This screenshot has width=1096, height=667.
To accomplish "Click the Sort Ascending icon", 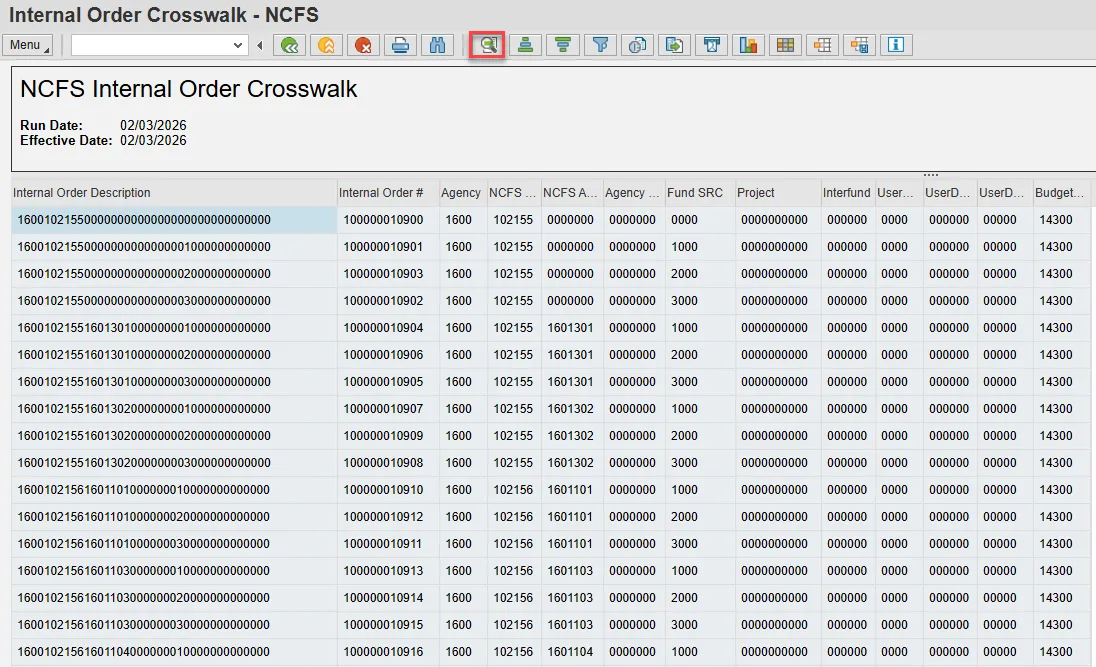I will pyautogui.click(x=526, y=45).
